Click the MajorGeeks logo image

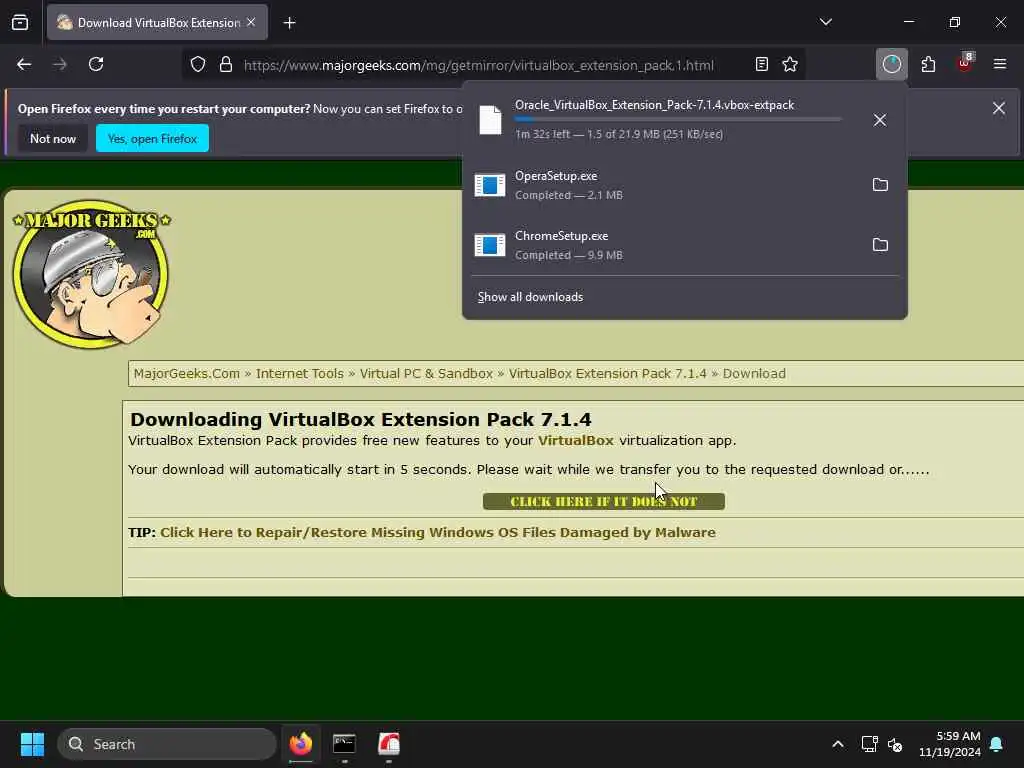pos(91,274)
